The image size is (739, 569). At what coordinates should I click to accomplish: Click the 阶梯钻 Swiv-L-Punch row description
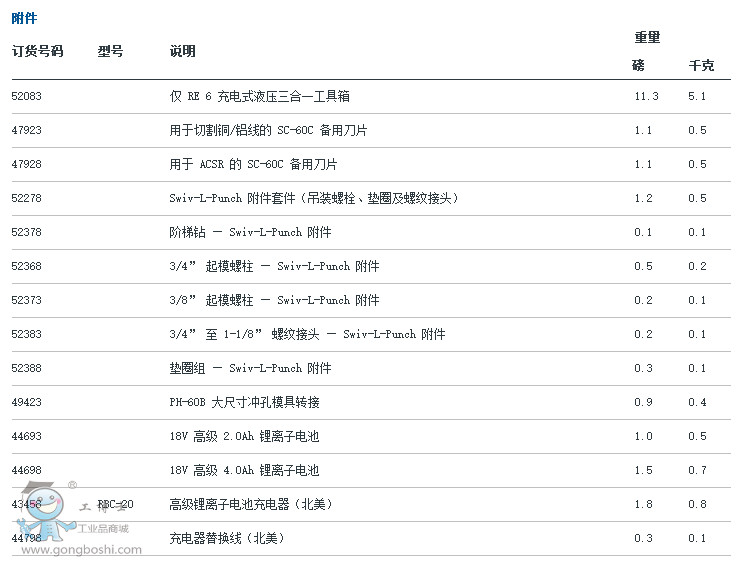click(250, 232)
